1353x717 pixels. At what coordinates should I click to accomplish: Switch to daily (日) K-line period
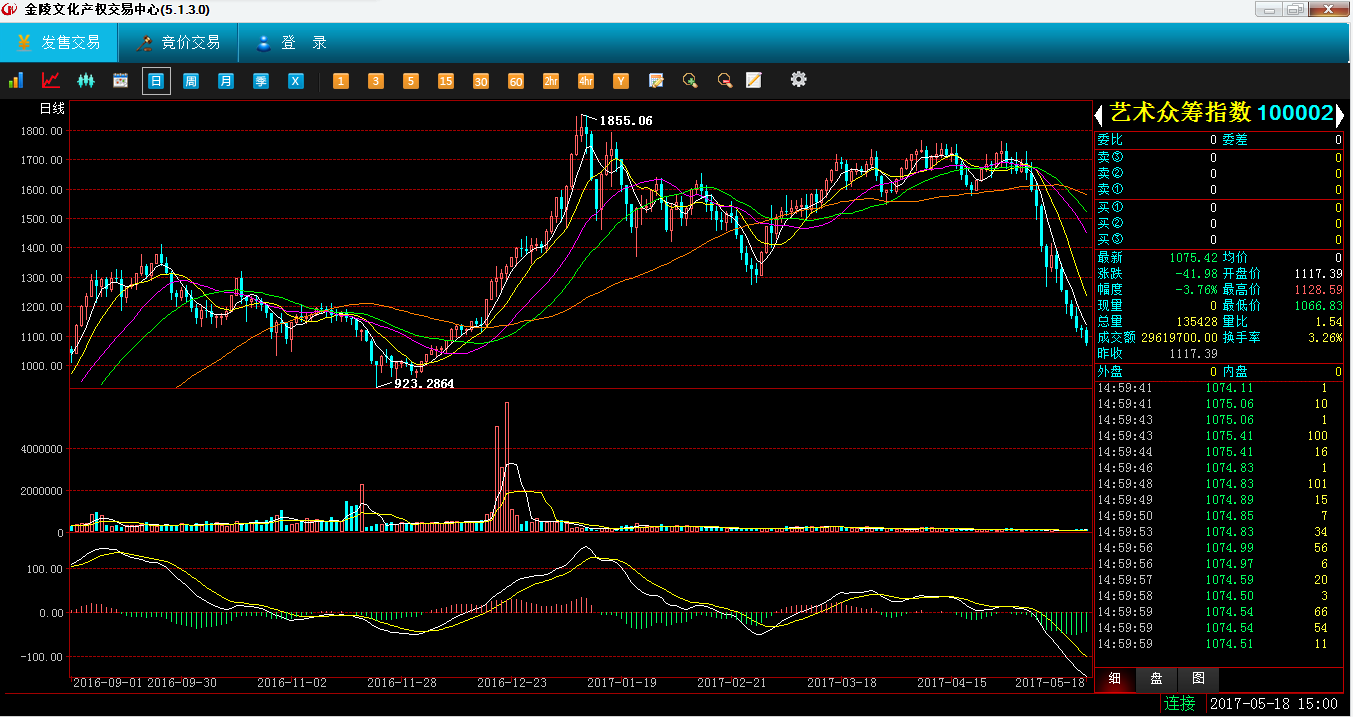click(156, 81)
